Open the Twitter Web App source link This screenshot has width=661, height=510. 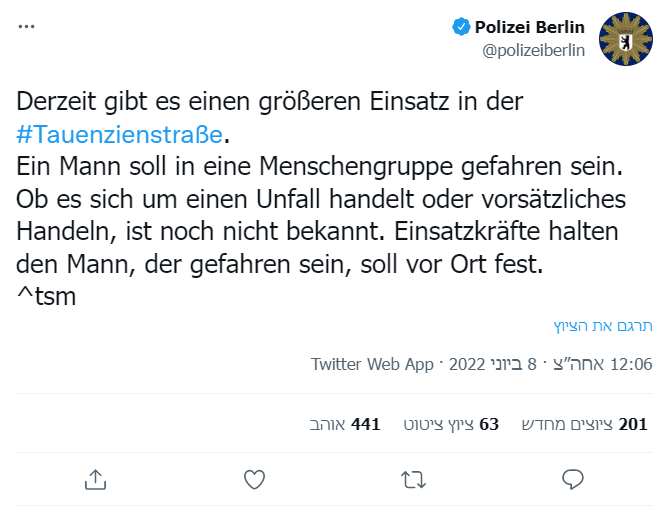click(372, 364)
